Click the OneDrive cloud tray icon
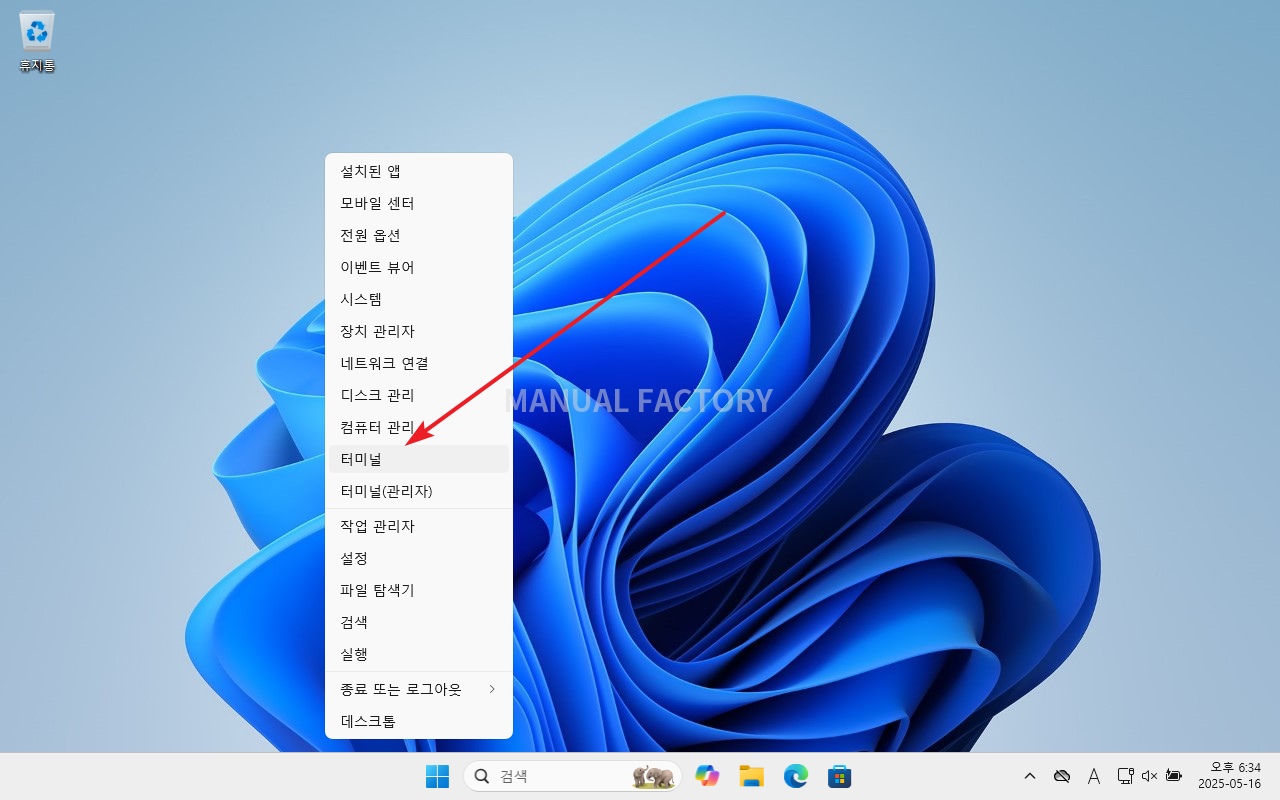The image size is (1280, 800). (x=1062, y=776)
